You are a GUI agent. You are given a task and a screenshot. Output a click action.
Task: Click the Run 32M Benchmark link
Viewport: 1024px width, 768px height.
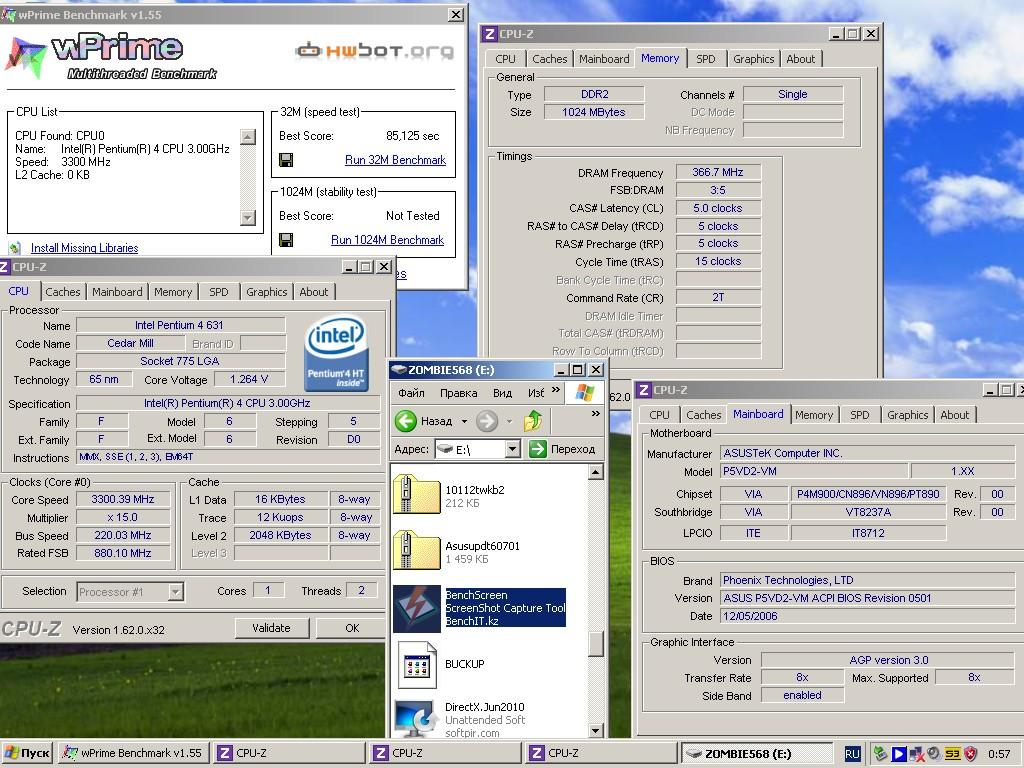click(395, 160)
